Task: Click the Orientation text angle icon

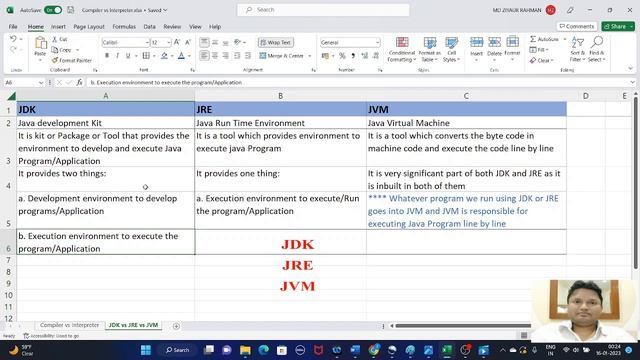Action: pyautogui.click(x=238, y=42)
